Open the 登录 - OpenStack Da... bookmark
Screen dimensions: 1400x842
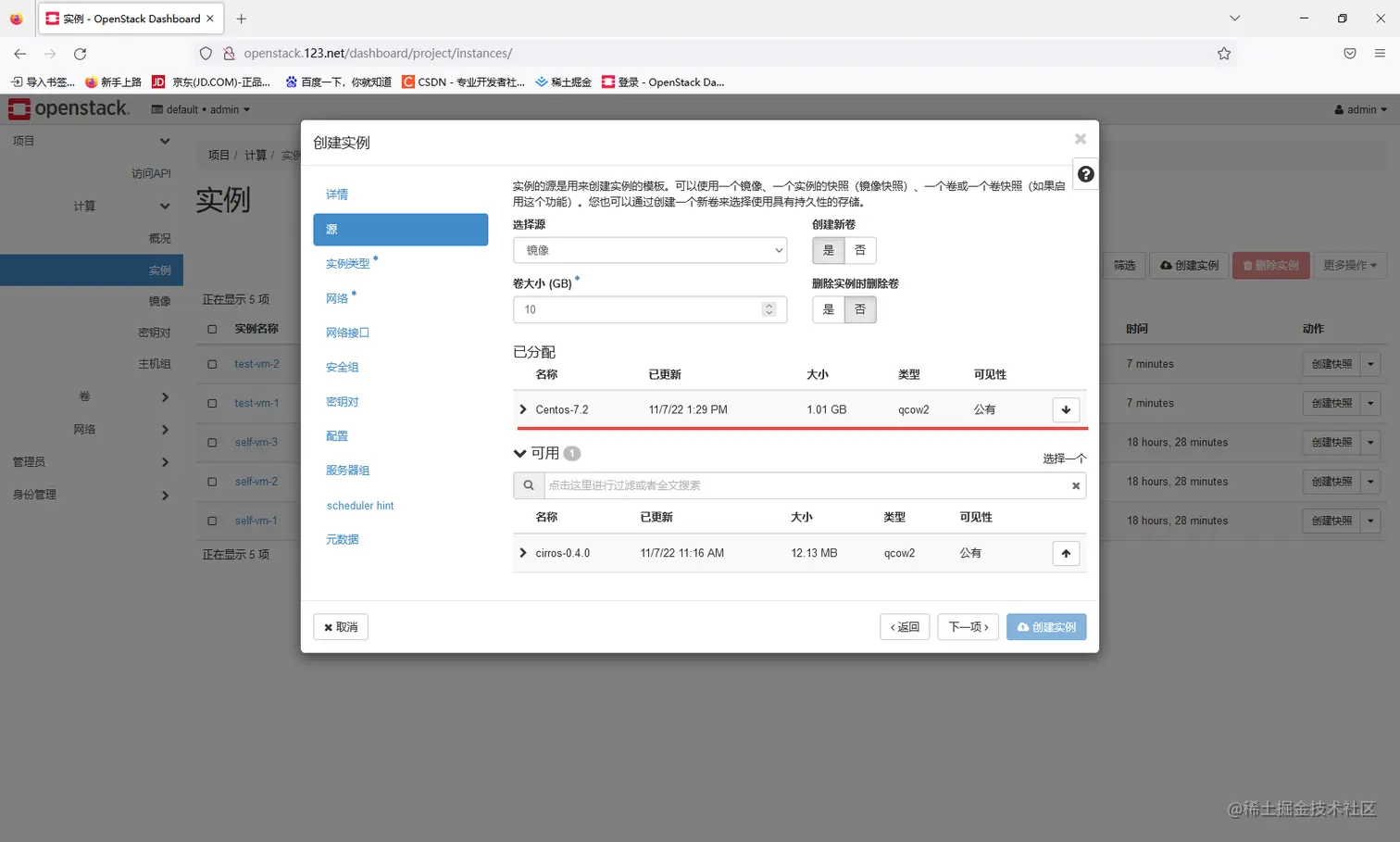coord(663,82)
